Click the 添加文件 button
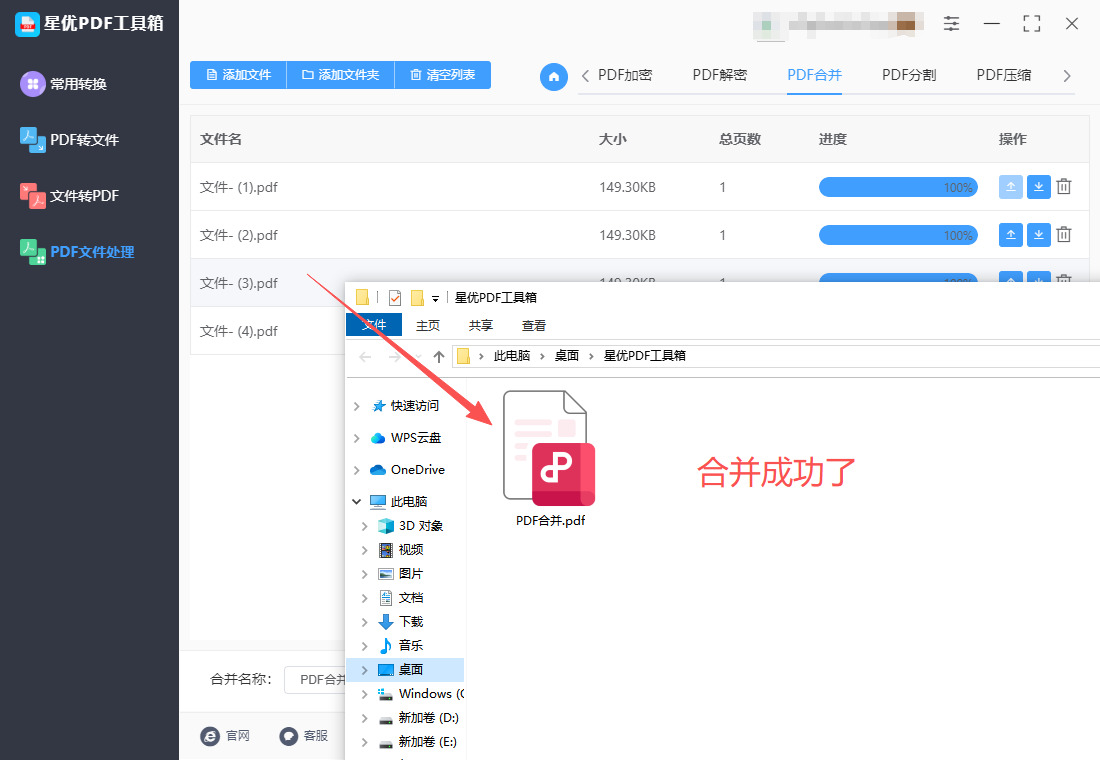Screen dimensions: 1100x760 click(239, 75)
